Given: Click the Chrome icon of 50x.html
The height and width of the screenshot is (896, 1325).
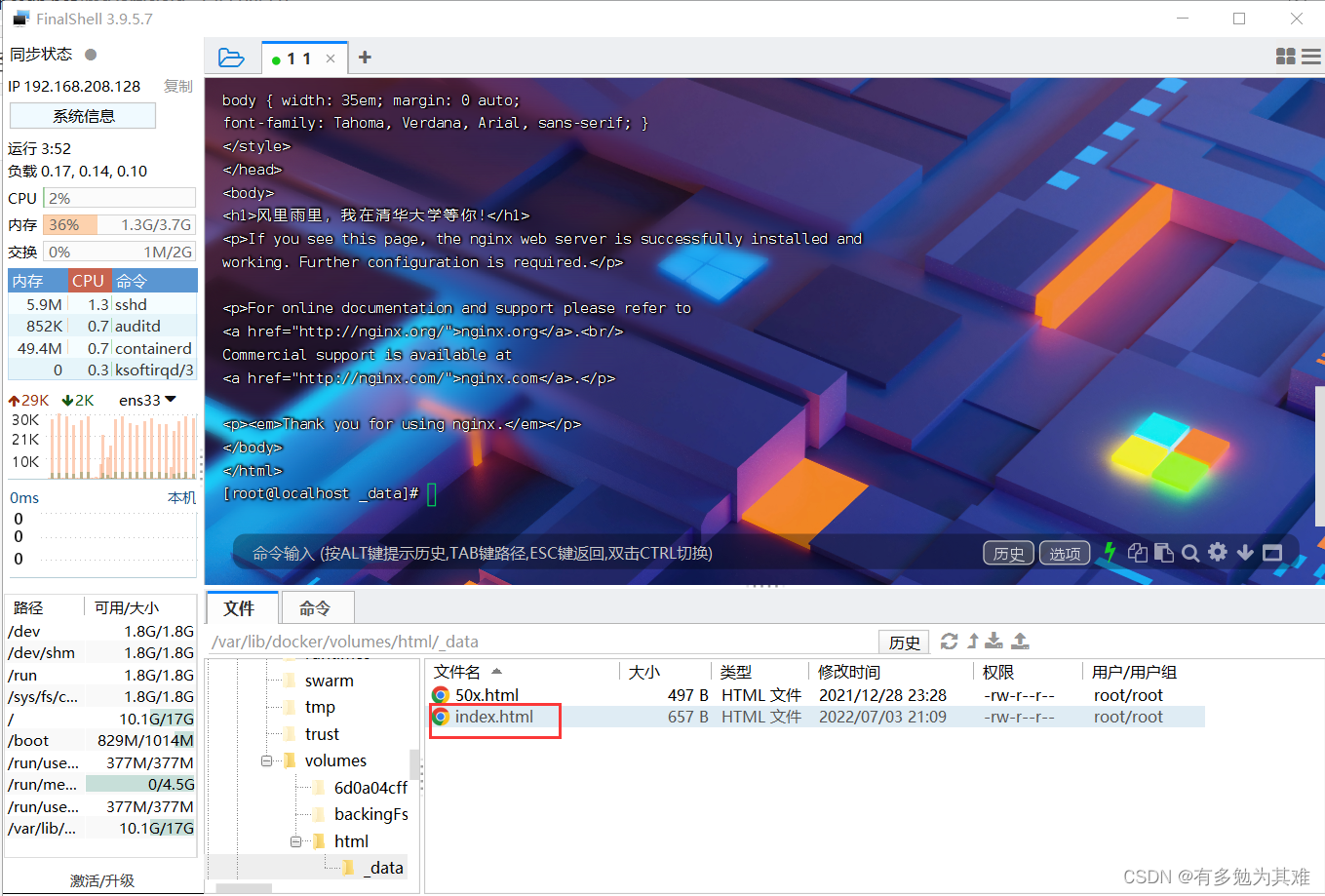Looking at the screenshot, I should [x=441, y=695].
